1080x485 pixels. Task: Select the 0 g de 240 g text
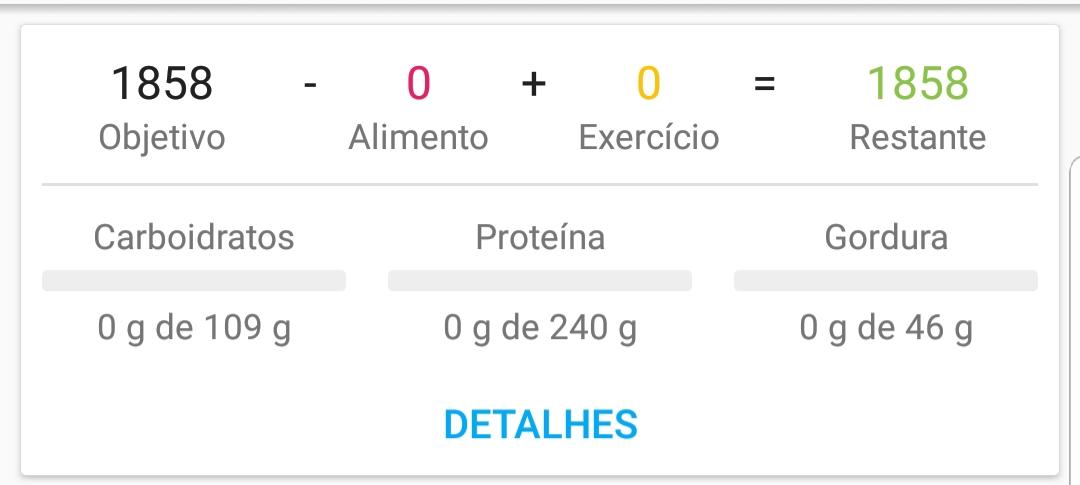541,329
